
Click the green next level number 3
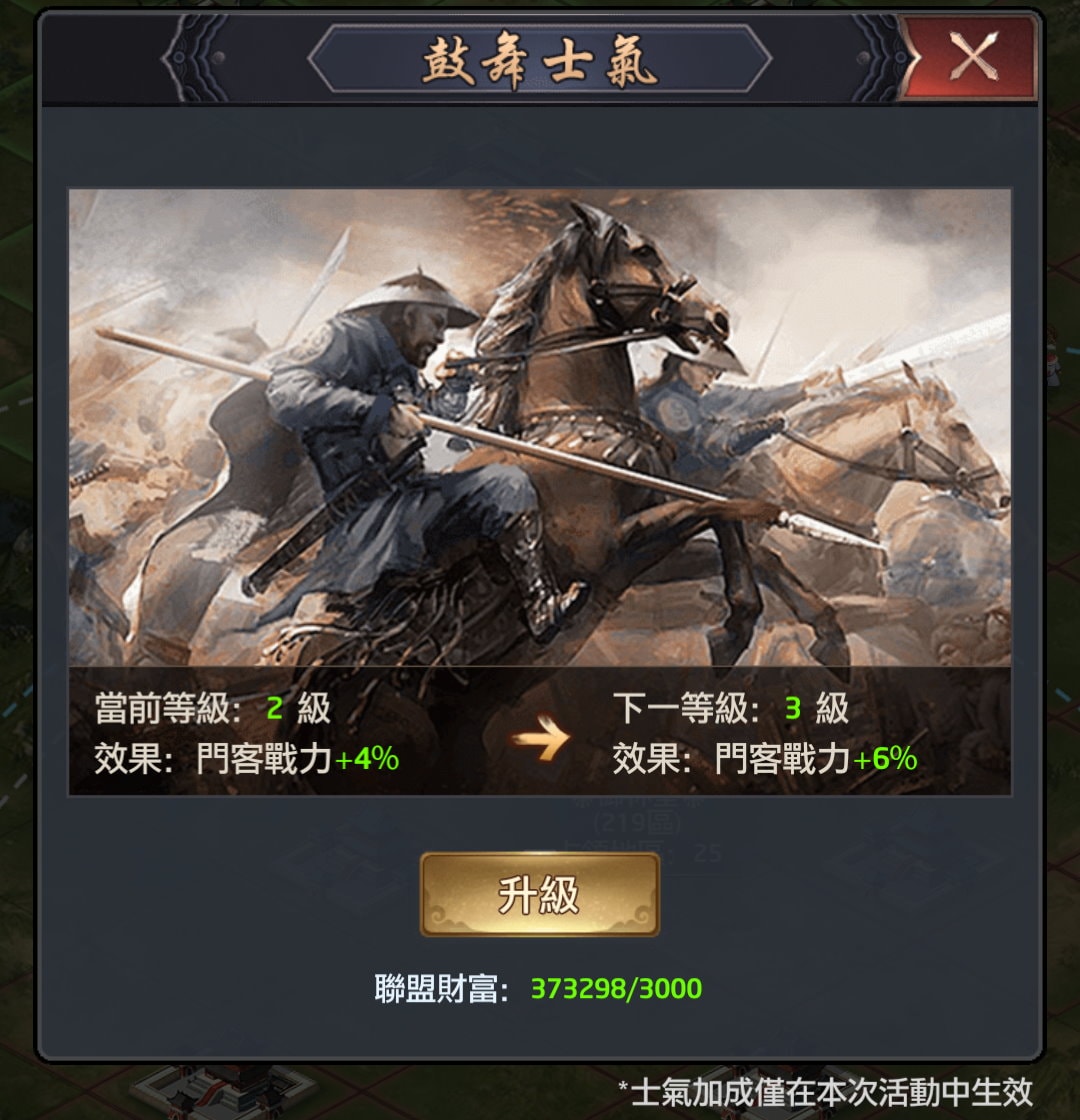pyautogui.click(x=793, y=709)
